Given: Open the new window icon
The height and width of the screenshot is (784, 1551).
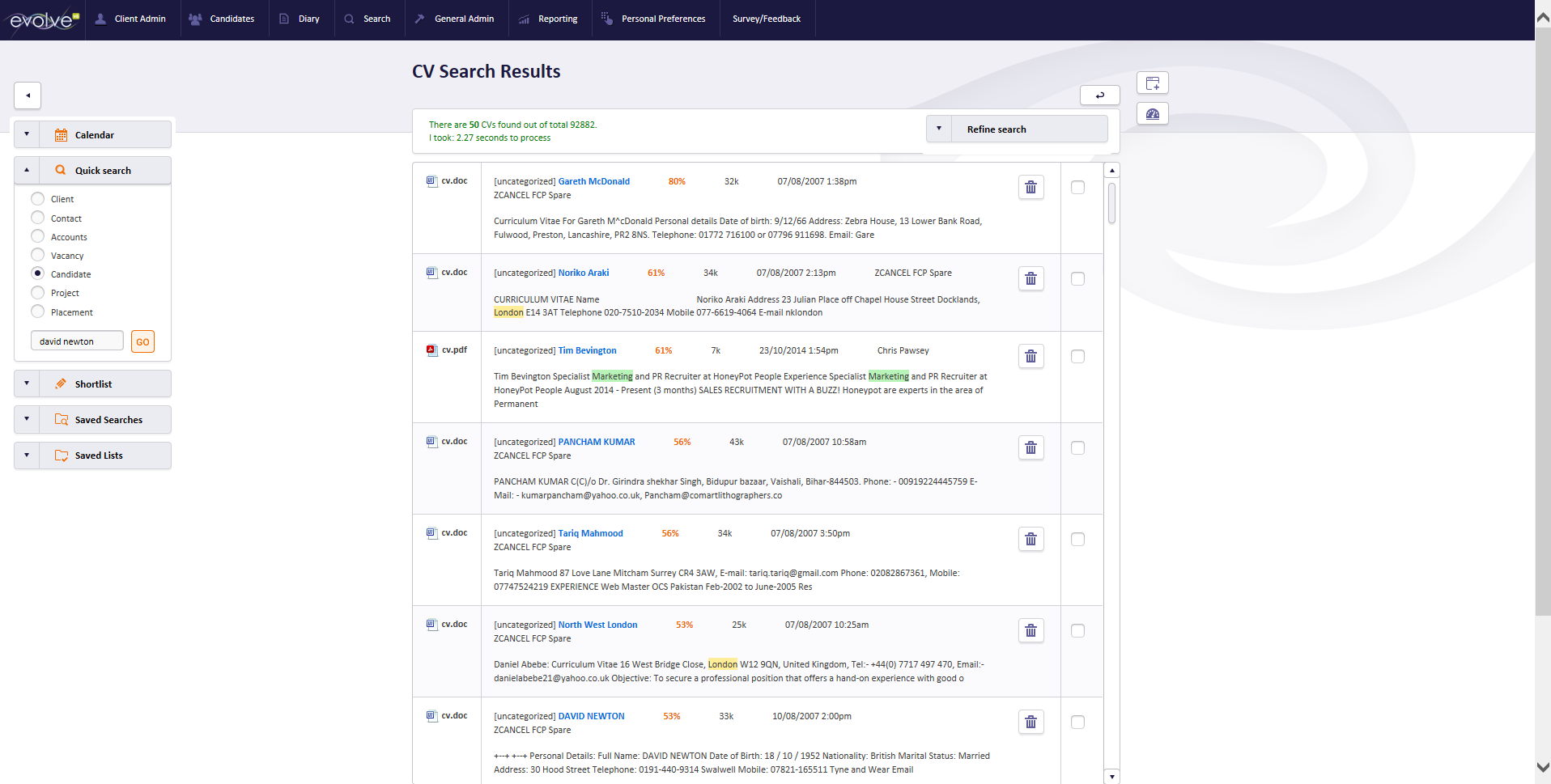Looking at the screenshot, I should [1152, 83].
